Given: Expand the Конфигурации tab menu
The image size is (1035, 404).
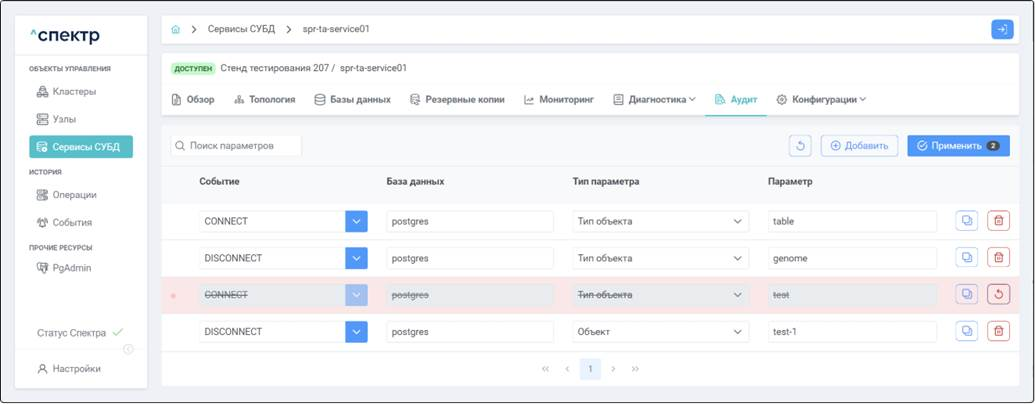Looking at the screenshot, I should (821, 100).
